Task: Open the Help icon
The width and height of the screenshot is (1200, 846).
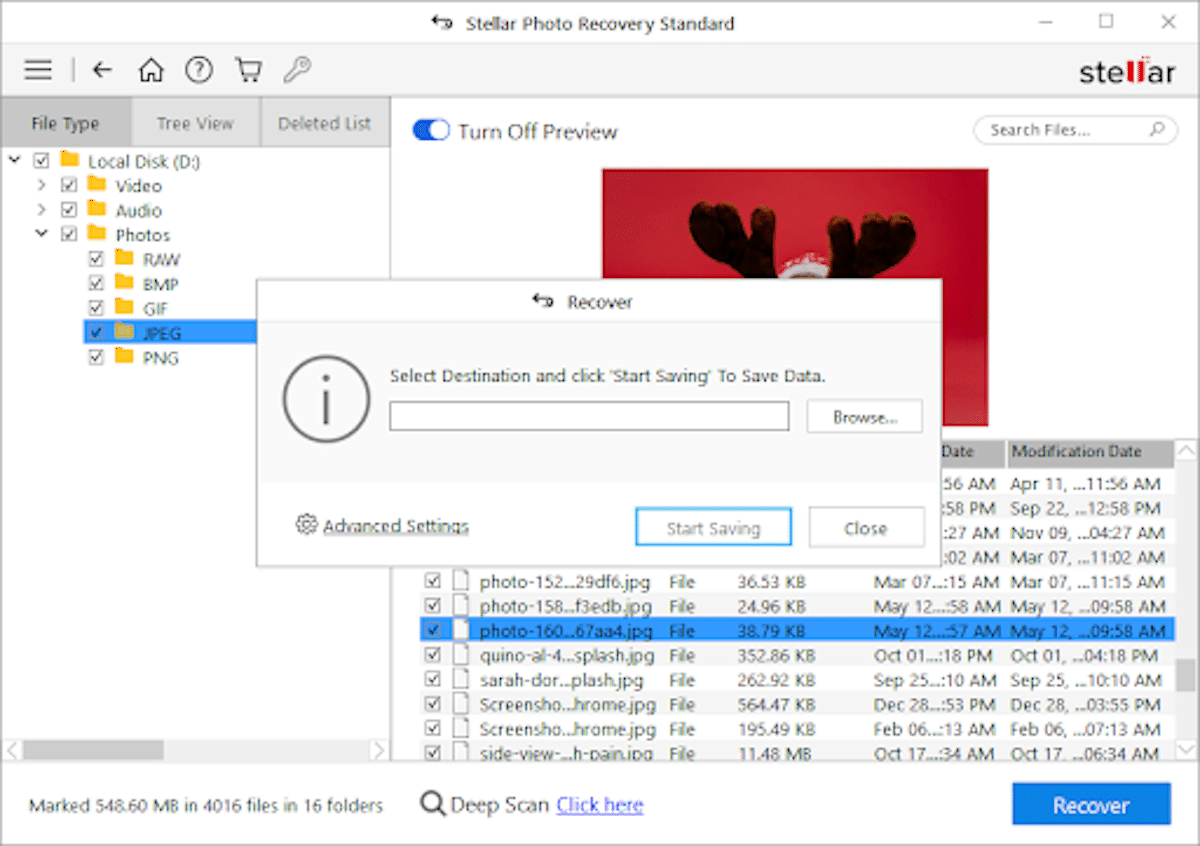Action: click(198, 70)
